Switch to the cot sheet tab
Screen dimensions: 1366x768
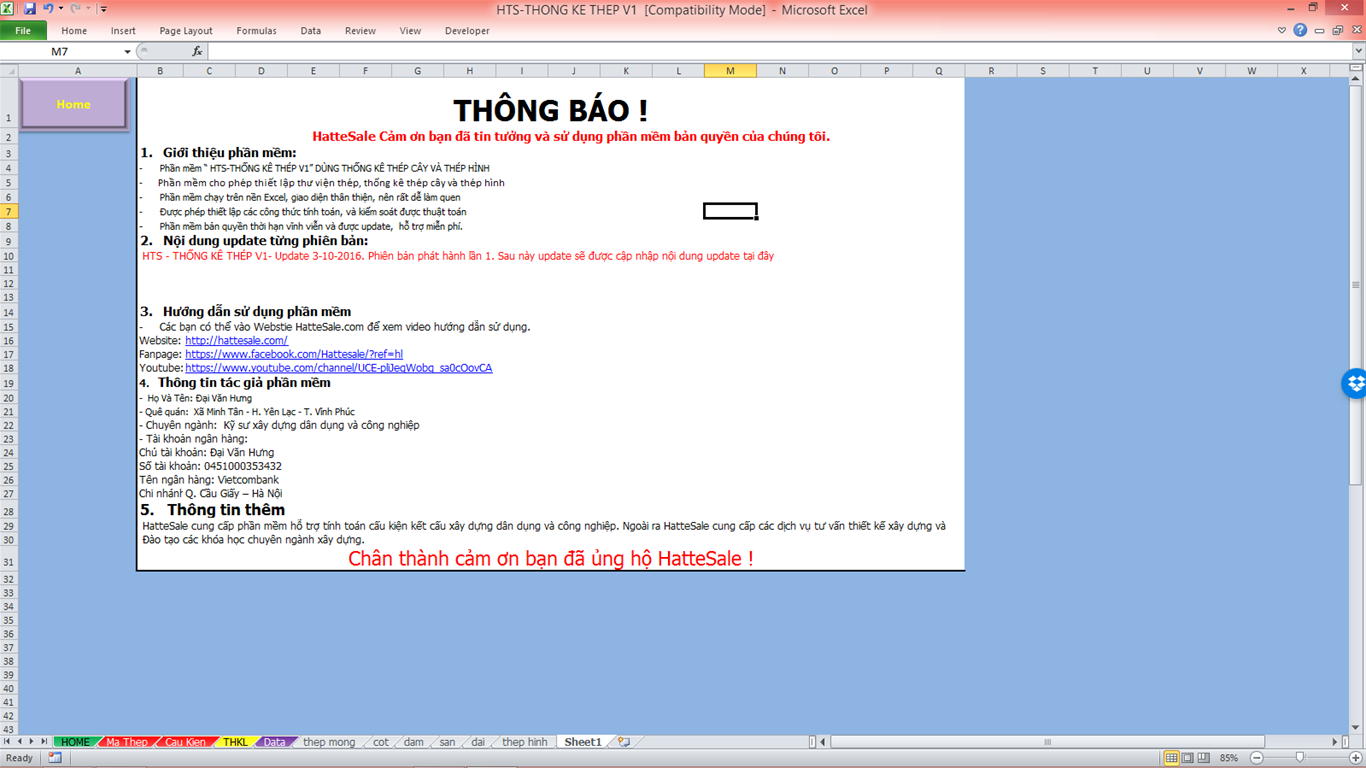381,742
